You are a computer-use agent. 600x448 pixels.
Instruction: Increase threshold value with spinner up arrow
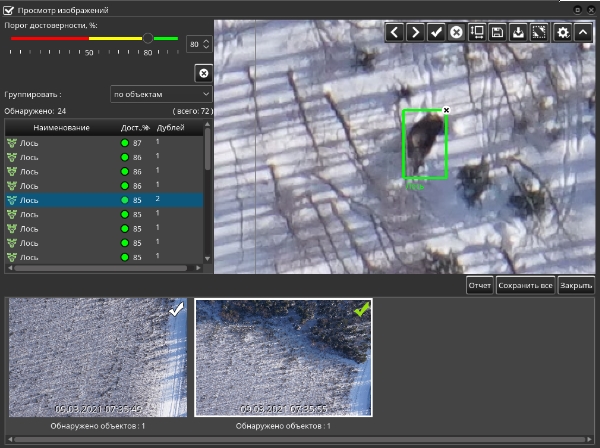(x=206, y=41)
